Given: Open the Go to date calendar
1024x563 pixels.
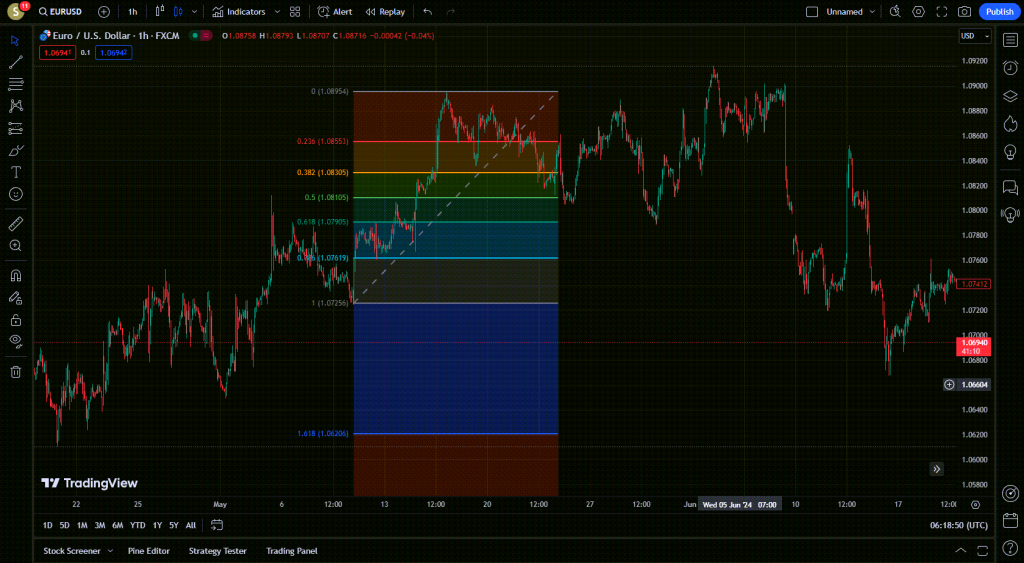Looking at the screenshot, I should point(217,525).
